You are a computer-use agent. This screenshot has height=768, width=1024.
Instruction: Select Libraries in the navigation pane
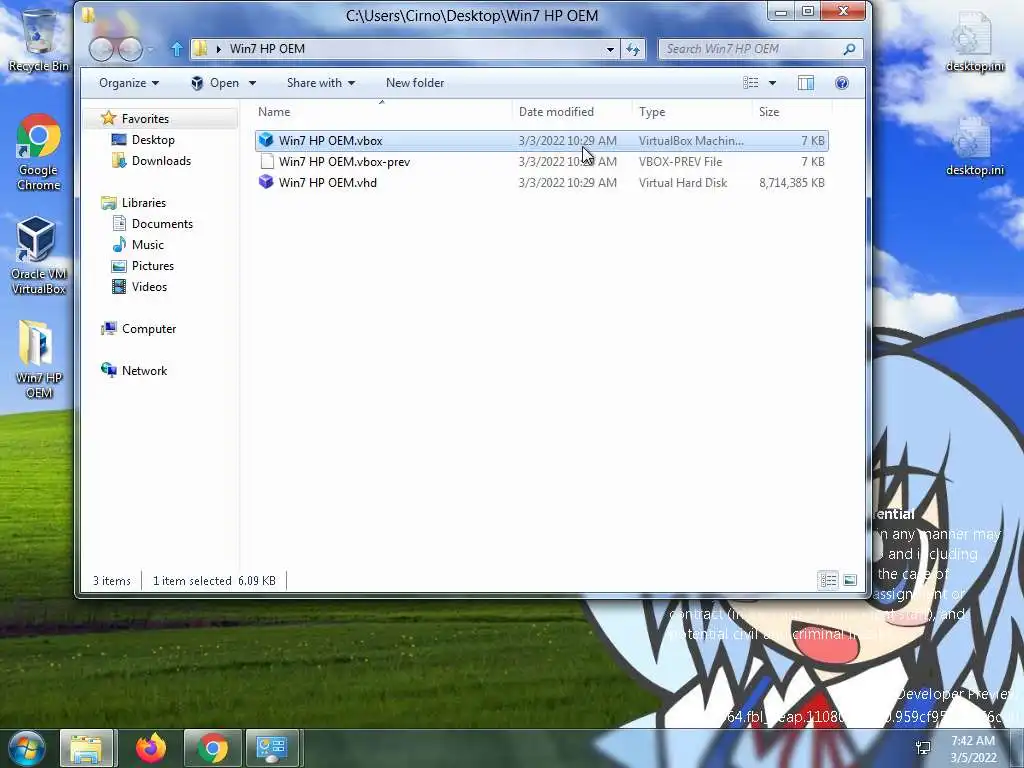coord(144,202)
